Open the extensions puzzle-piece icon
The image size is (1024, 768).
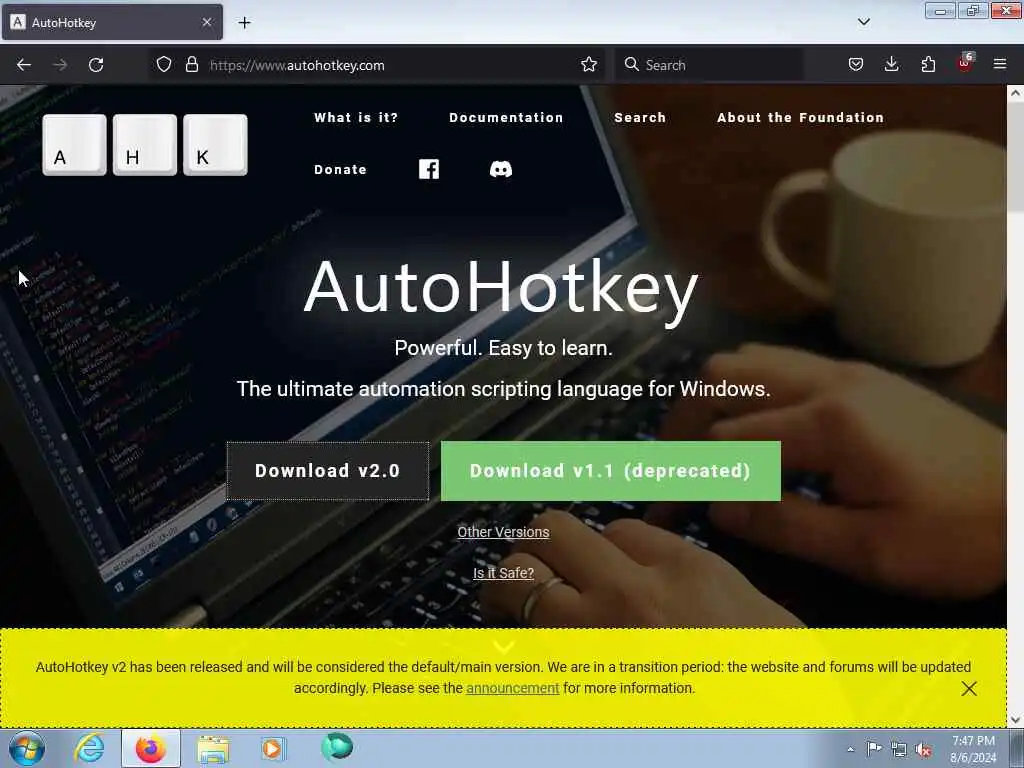928,64
